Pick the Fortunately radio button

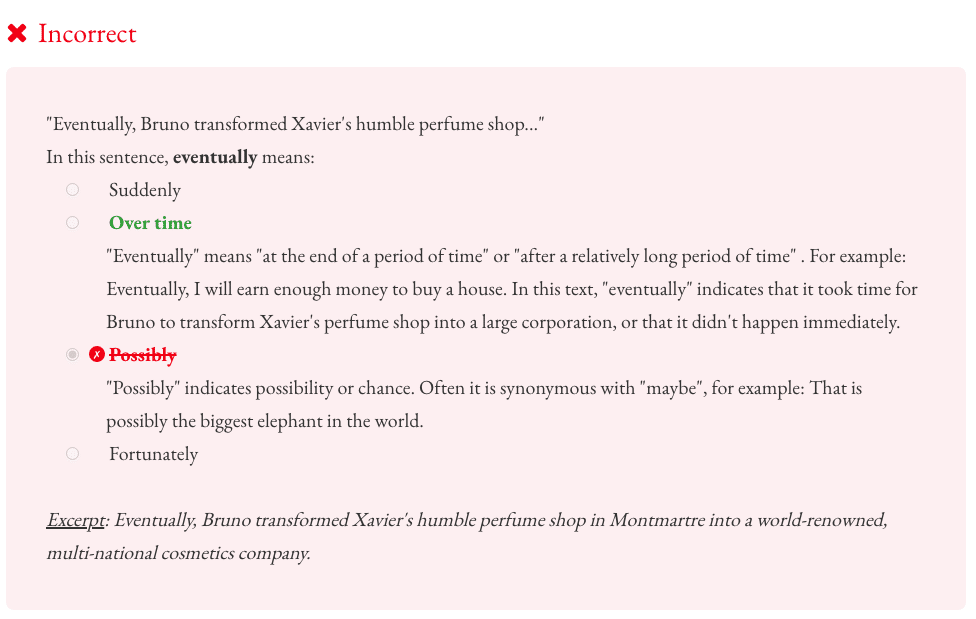click(x=72, y=454)
